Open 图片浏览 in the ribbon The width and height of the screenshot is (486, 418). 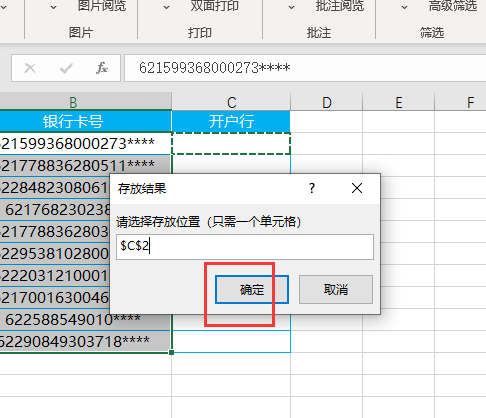coord(102,6)
